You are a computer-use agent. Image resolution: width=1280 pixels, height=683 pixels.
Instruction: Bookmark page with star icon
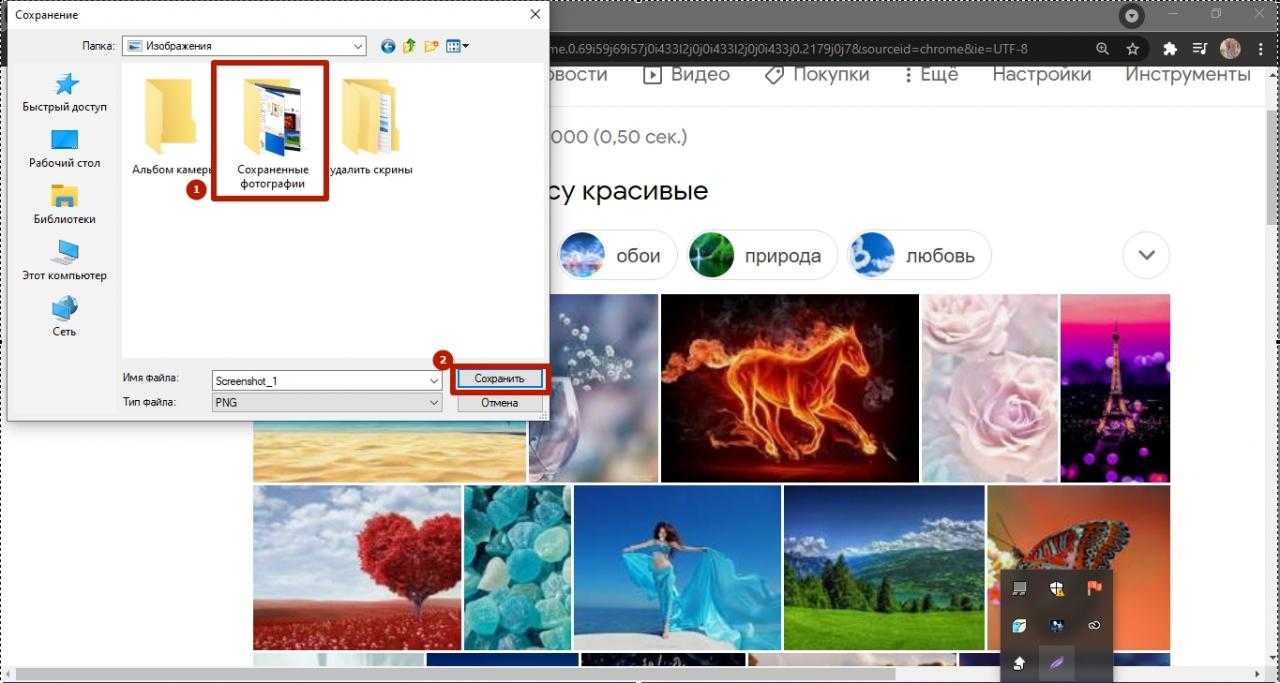1133,48
